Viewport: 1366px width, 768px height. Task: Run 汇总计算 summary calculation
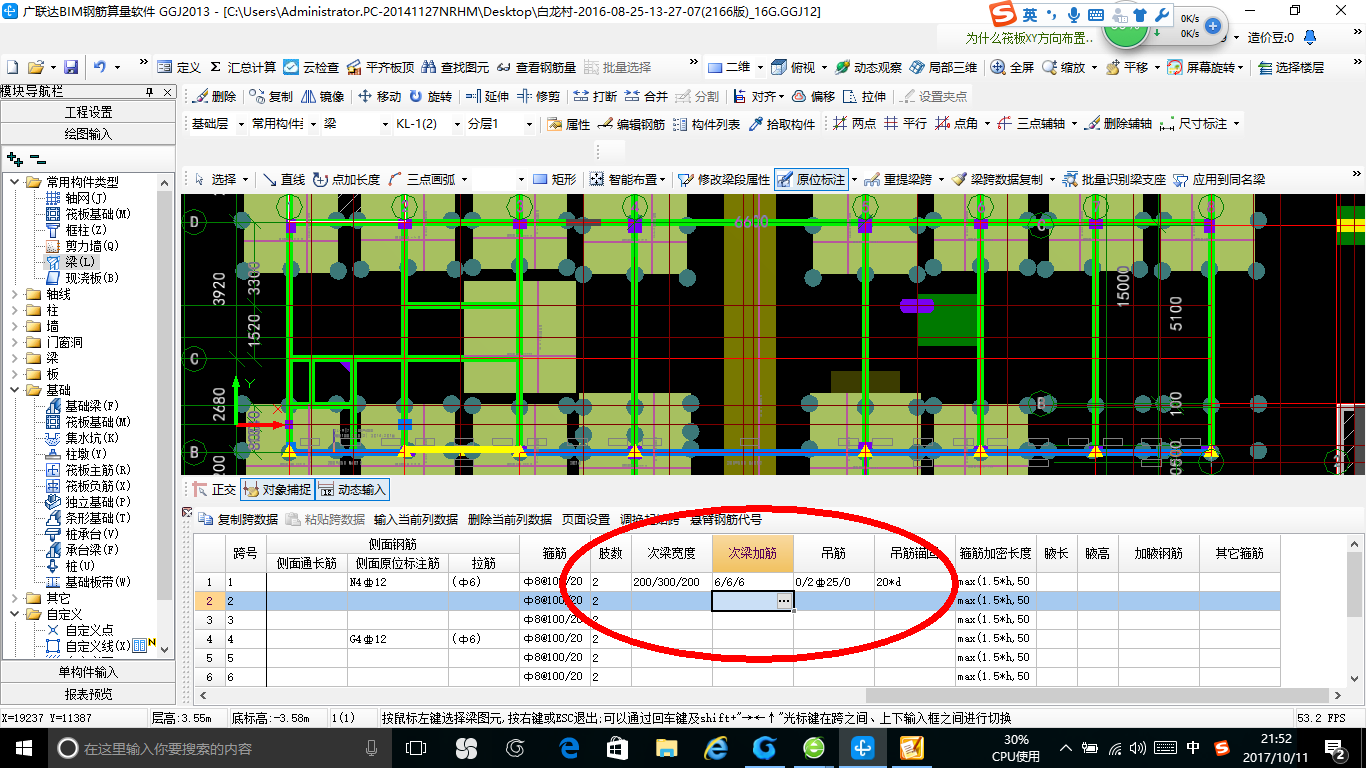tap(243, 67)
